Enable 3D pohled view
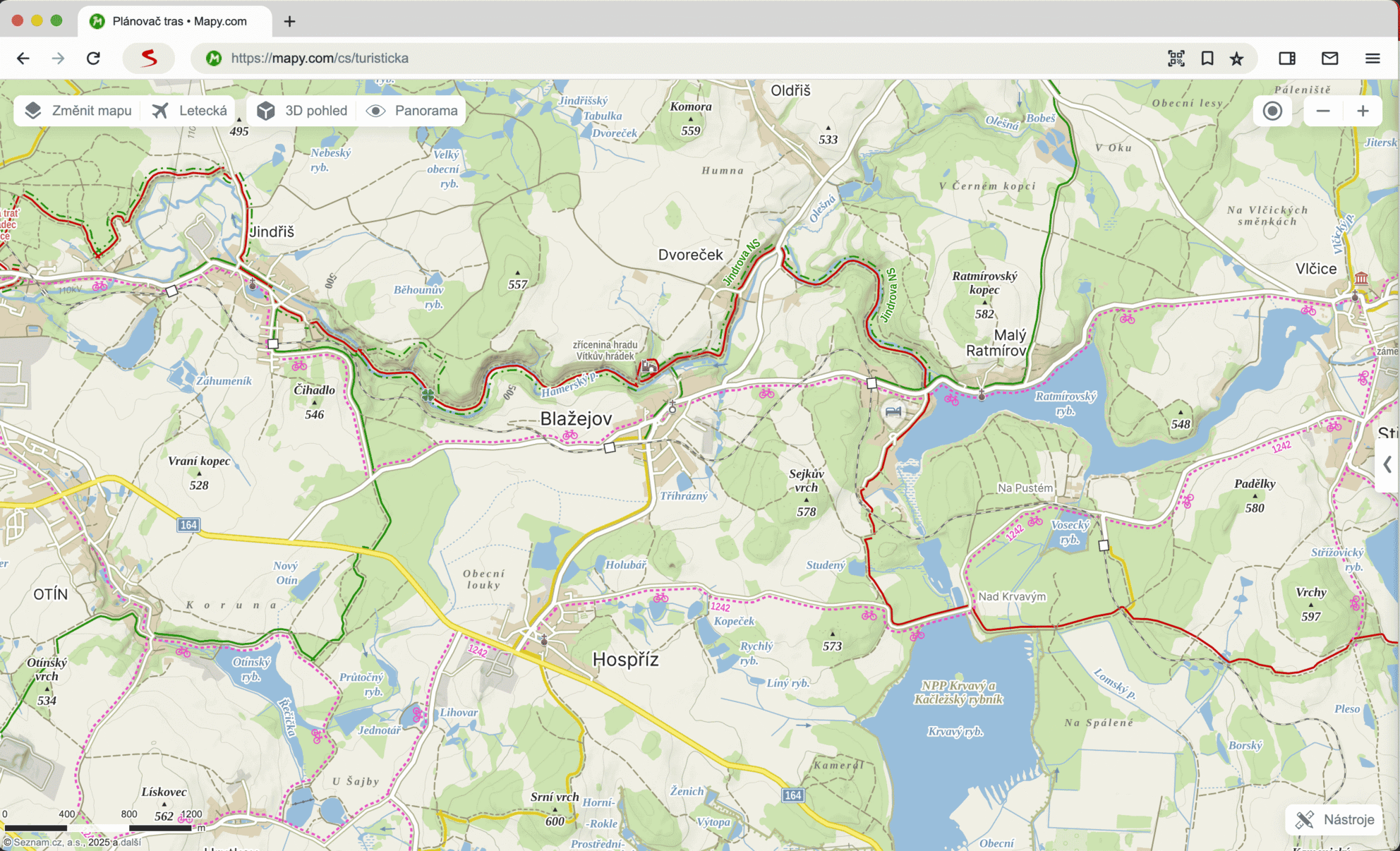The height and width of the screenshot is (851, 1400). (303, 111)
